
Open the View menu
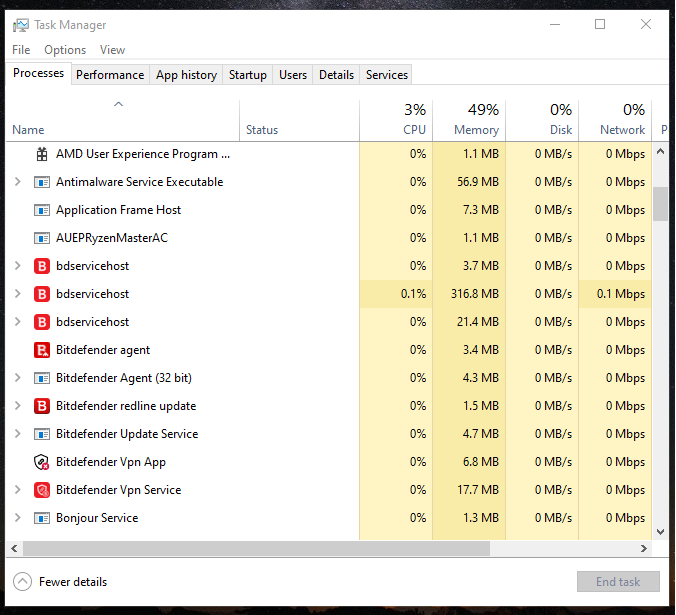[113, 50]
